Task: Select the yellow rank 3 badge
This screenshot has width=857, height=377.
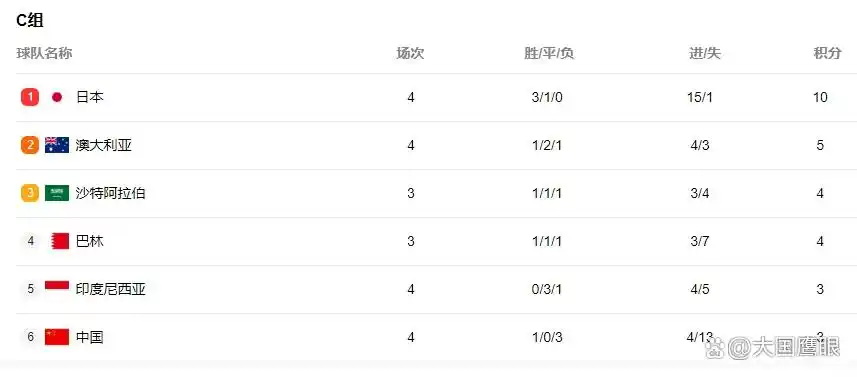Action: point(30,193)
